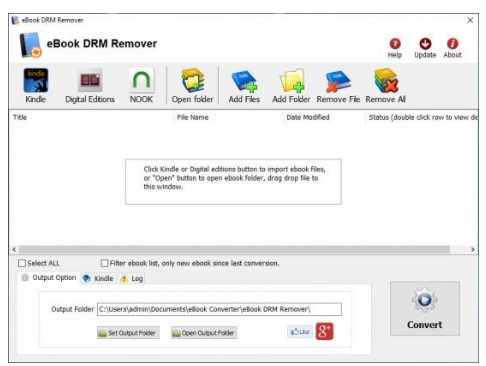Sort by File Name column header
This screenshot has height=366, width=486.
point(228,117)
